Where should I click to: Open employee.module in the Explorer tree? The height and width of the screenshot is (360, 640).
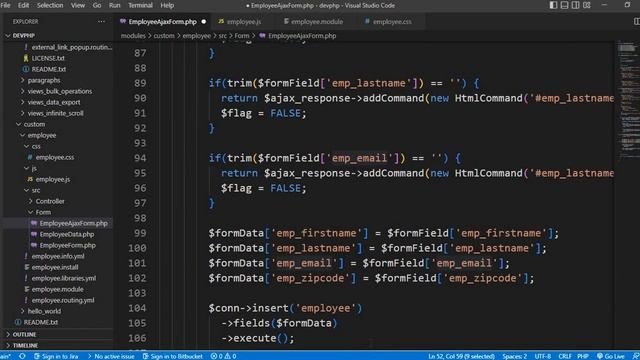57,289
